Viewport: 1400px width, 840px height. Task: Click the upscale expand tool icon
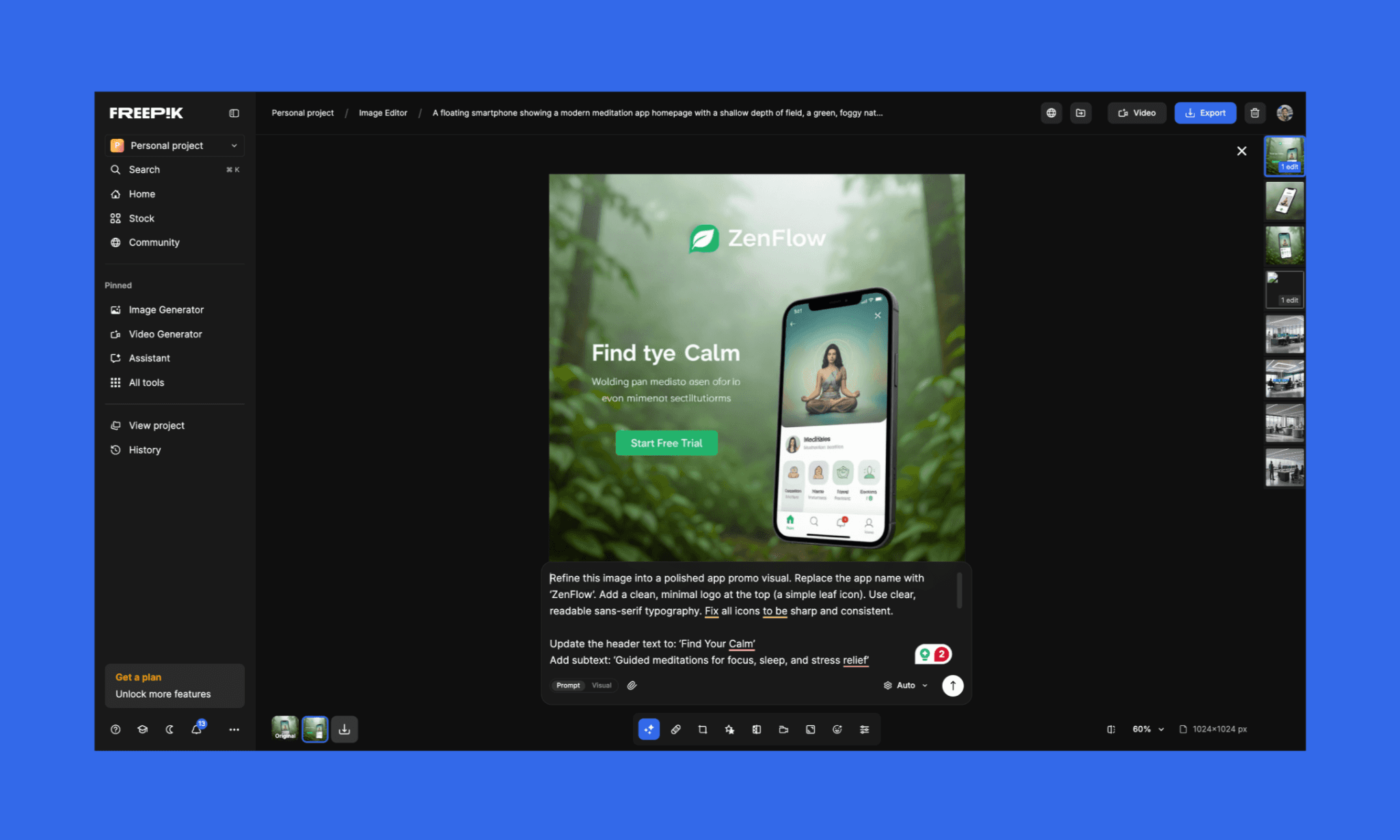click(x=810, y=729)
